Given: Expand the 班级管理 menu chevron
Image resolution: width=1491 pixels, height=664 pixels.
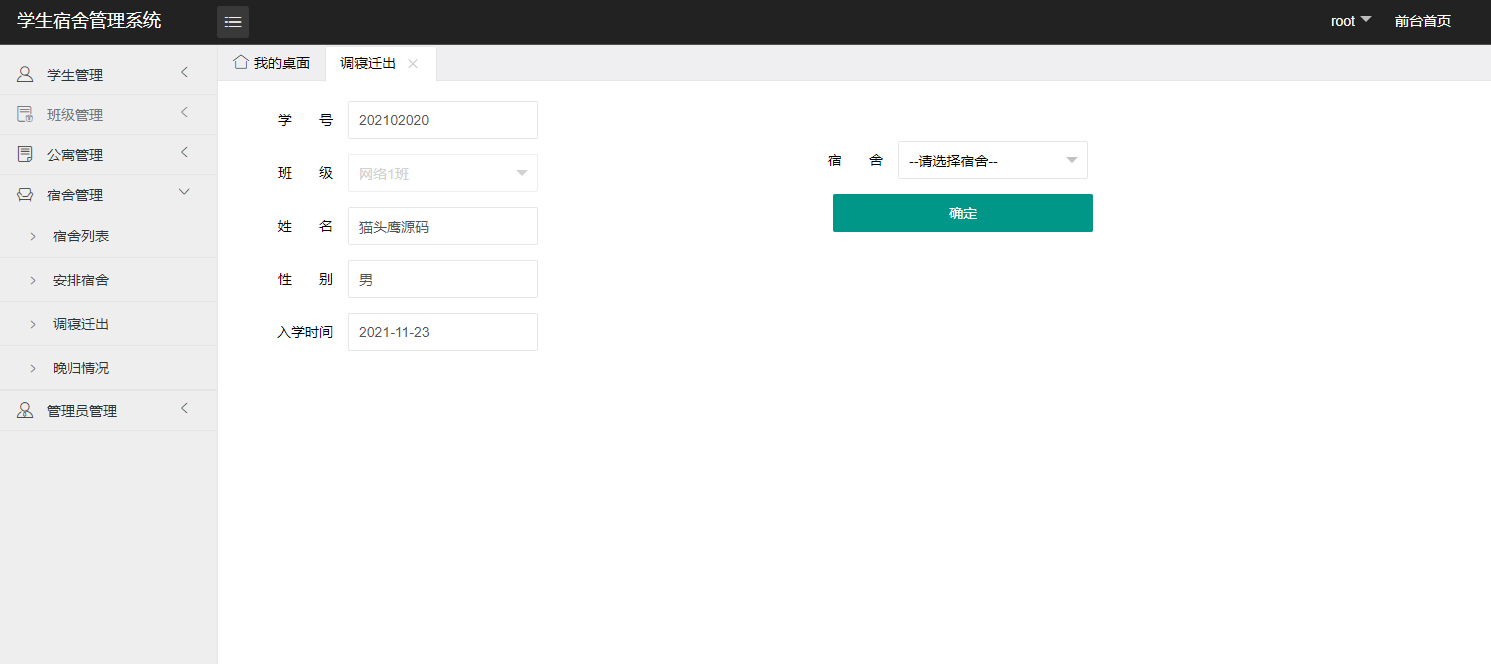Looking at the screenshot, I should 184,112.
